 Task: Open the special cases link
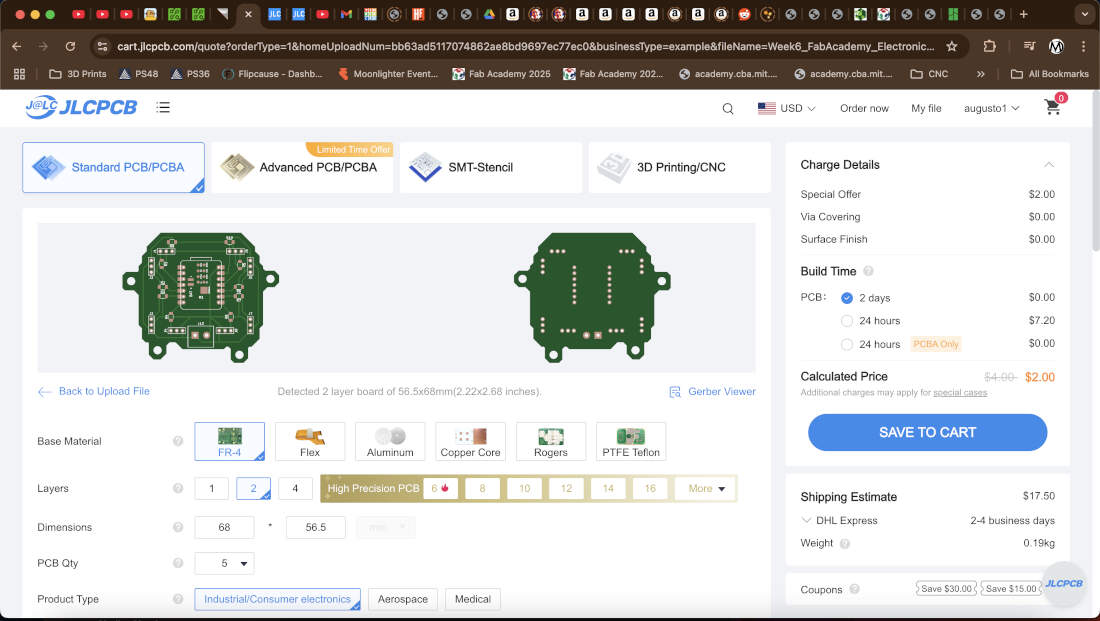960,393
